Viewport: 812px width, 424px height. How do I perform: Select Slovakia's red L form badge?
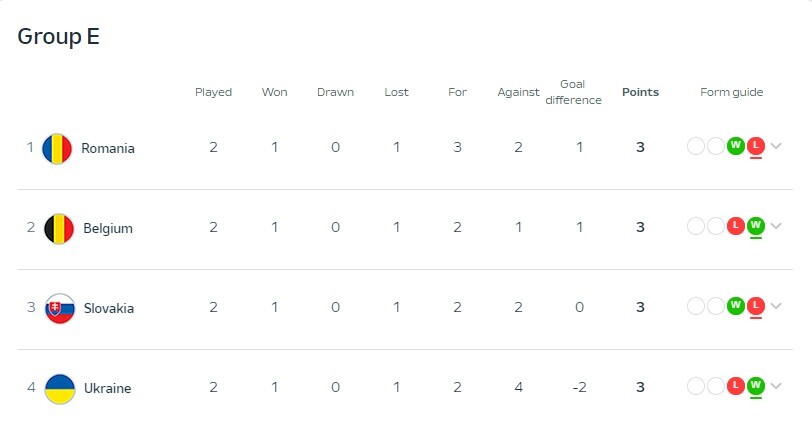[756, 306]
